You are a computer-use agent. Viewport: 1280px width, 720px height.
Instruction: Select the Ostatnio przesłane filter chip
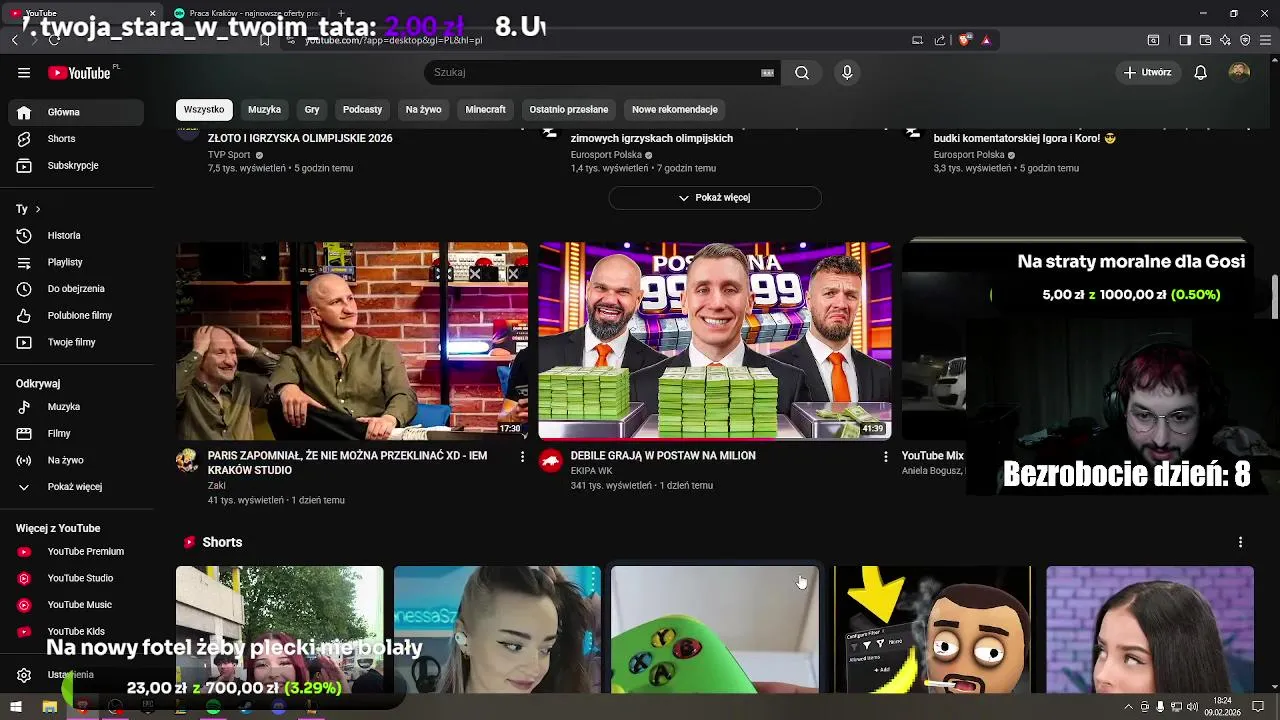pos(569,109)
